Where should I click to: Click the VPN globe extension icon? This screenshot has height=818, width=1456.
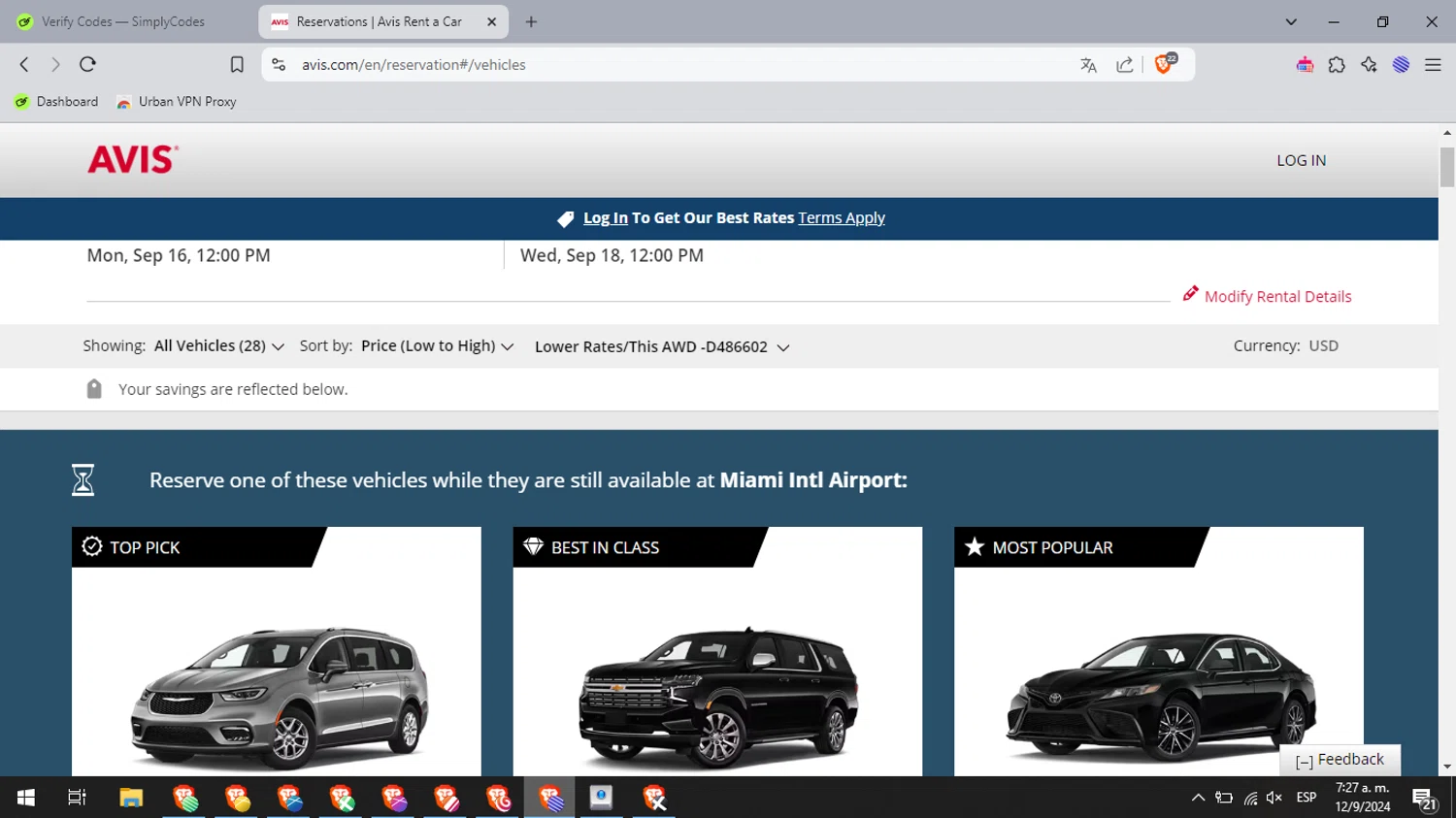(x=1401, y=65)
